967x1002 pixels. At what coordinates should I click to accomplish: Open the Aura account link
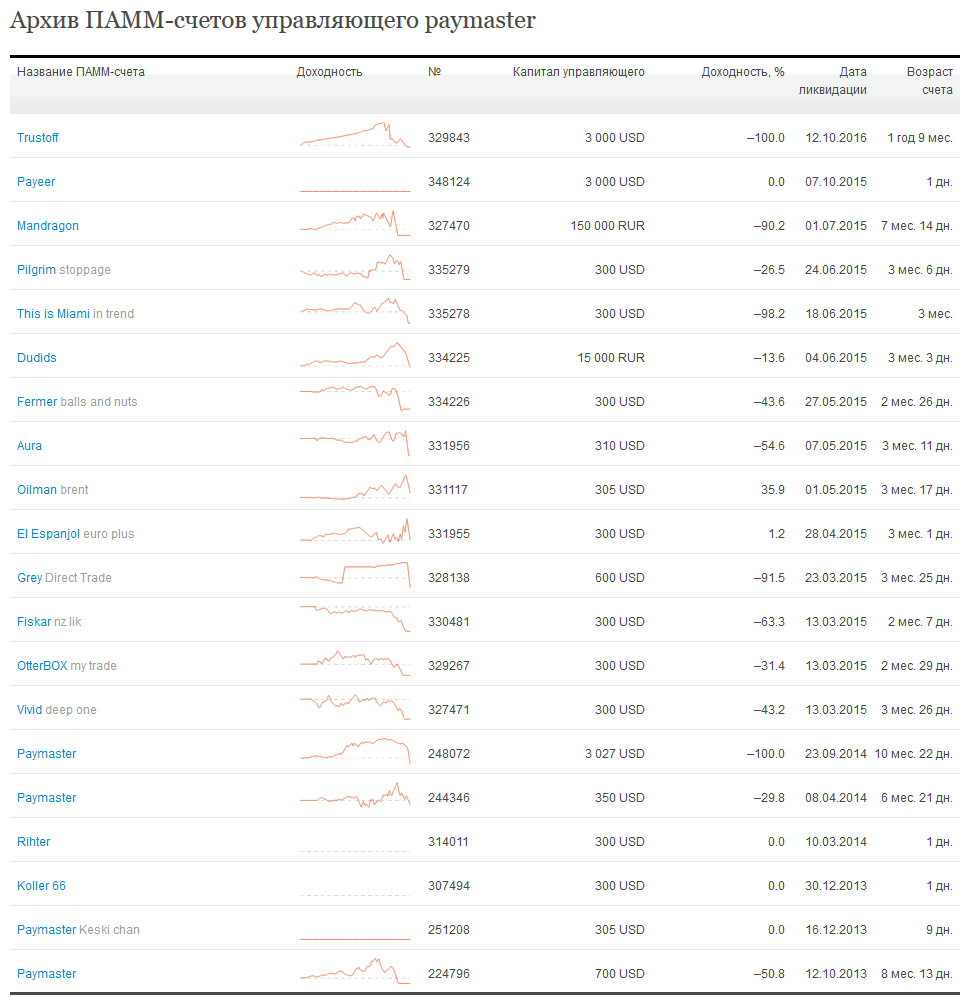coord(30,446)
